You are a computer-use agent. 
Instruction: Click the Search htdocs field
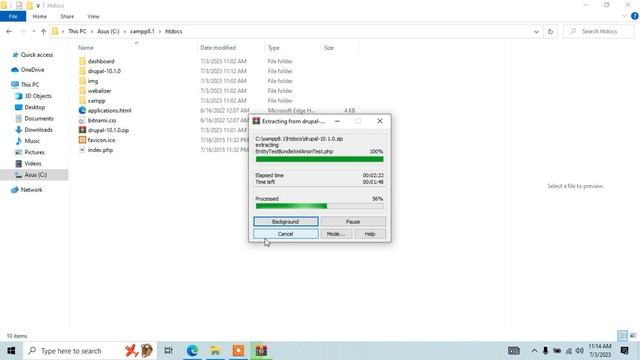click(599, 31)
